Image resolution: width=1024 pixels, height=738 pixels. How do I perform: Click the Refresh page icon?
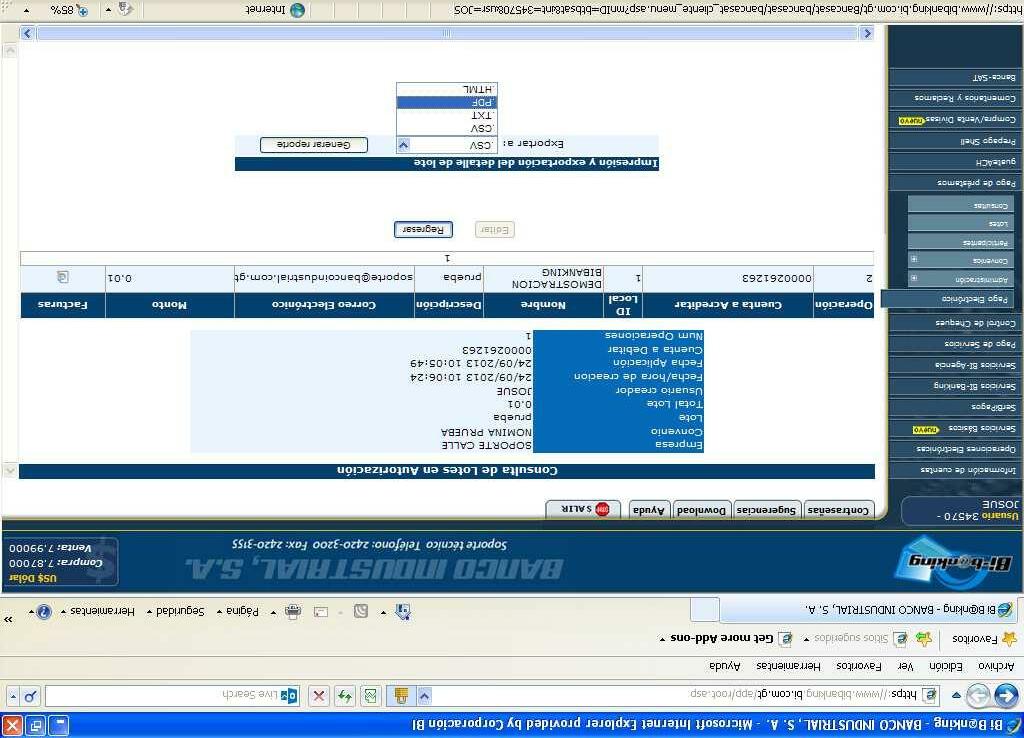[345, 696]
